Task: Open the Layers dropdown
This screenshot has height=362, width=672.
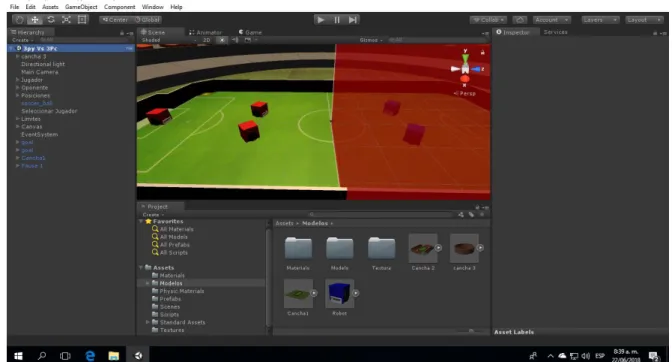Action: click(600, 20)
